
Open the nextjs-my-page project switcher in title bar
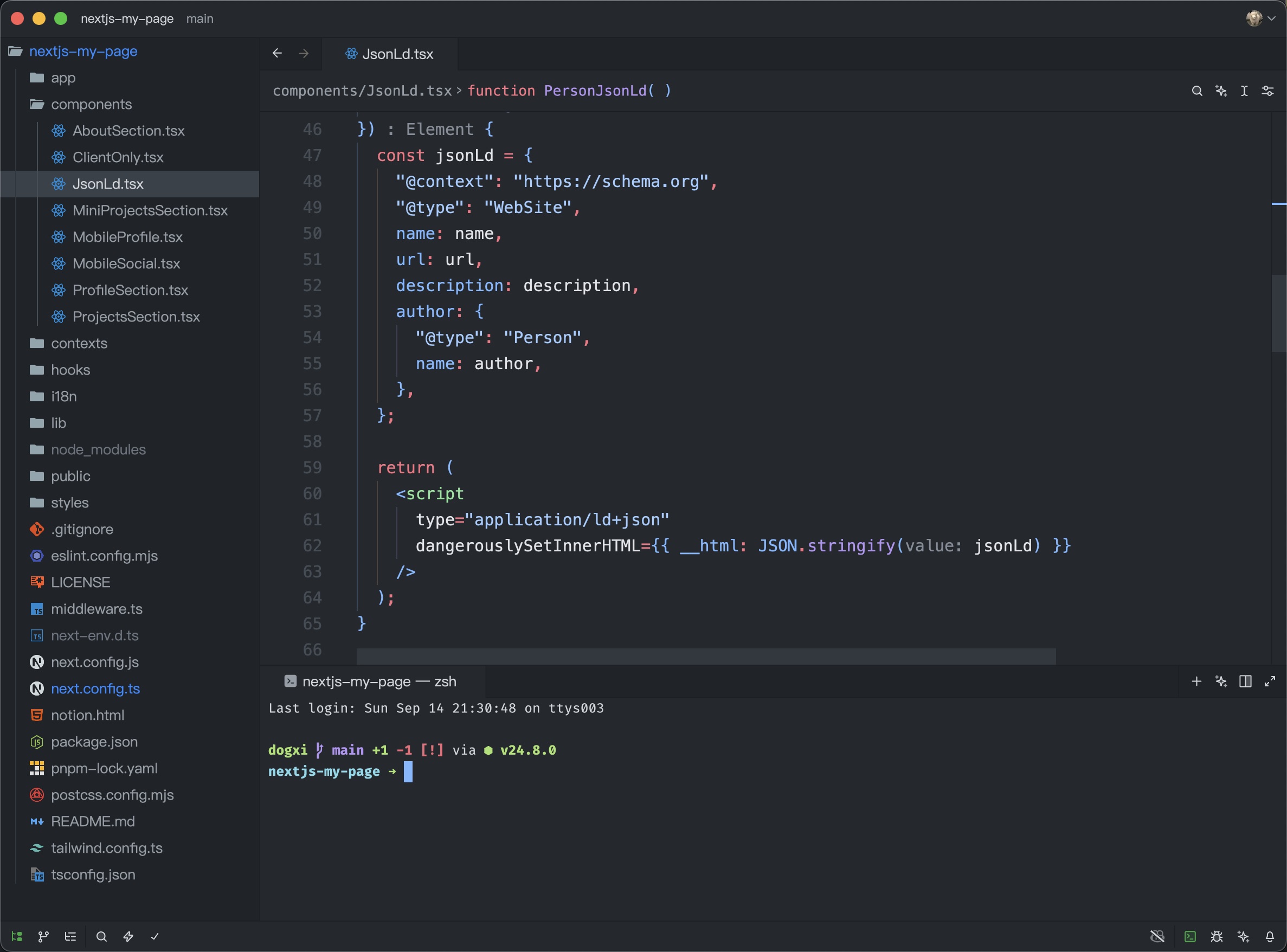pyautogui.click(x=127, y=18)
